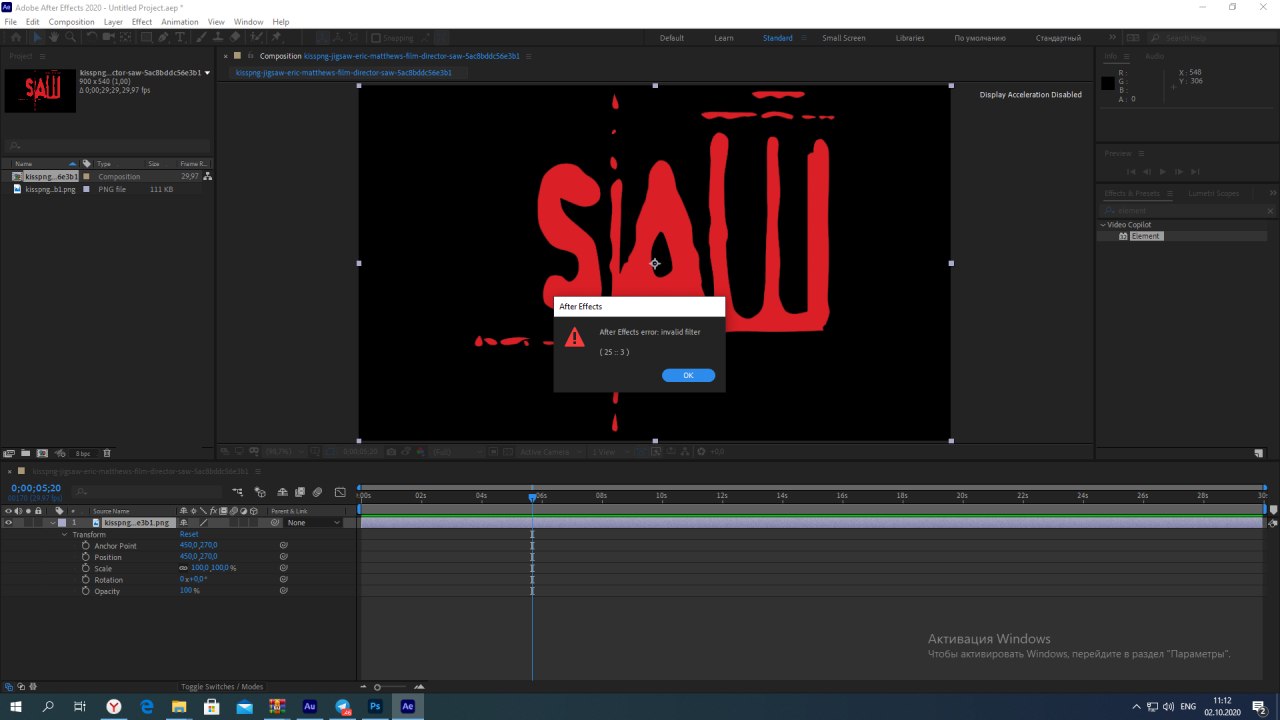This screenshot has height=720, width=1280.
Task: Select the Type text tool
Action: pos(180,37)
